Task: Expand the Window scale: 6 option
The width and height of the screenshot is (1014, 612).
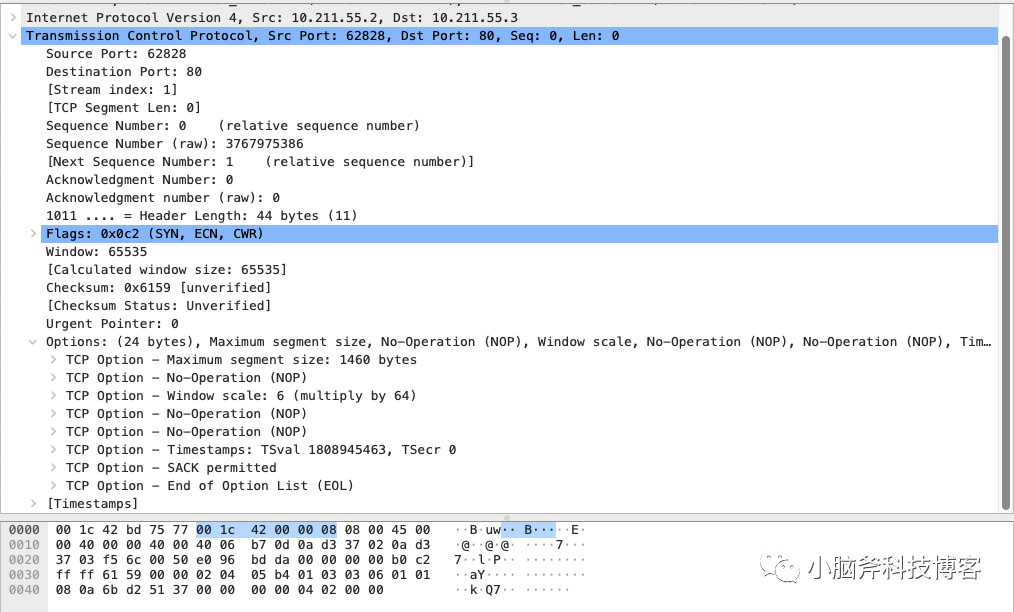Action: [53, 395]
